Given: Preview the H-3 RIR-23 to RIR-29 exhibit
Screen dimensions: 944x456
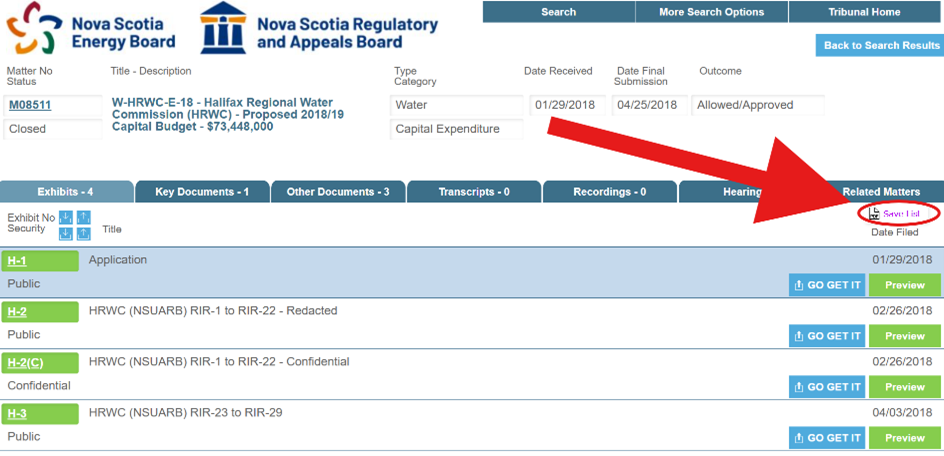Looking at the screenshot, I should coord(904,438).
